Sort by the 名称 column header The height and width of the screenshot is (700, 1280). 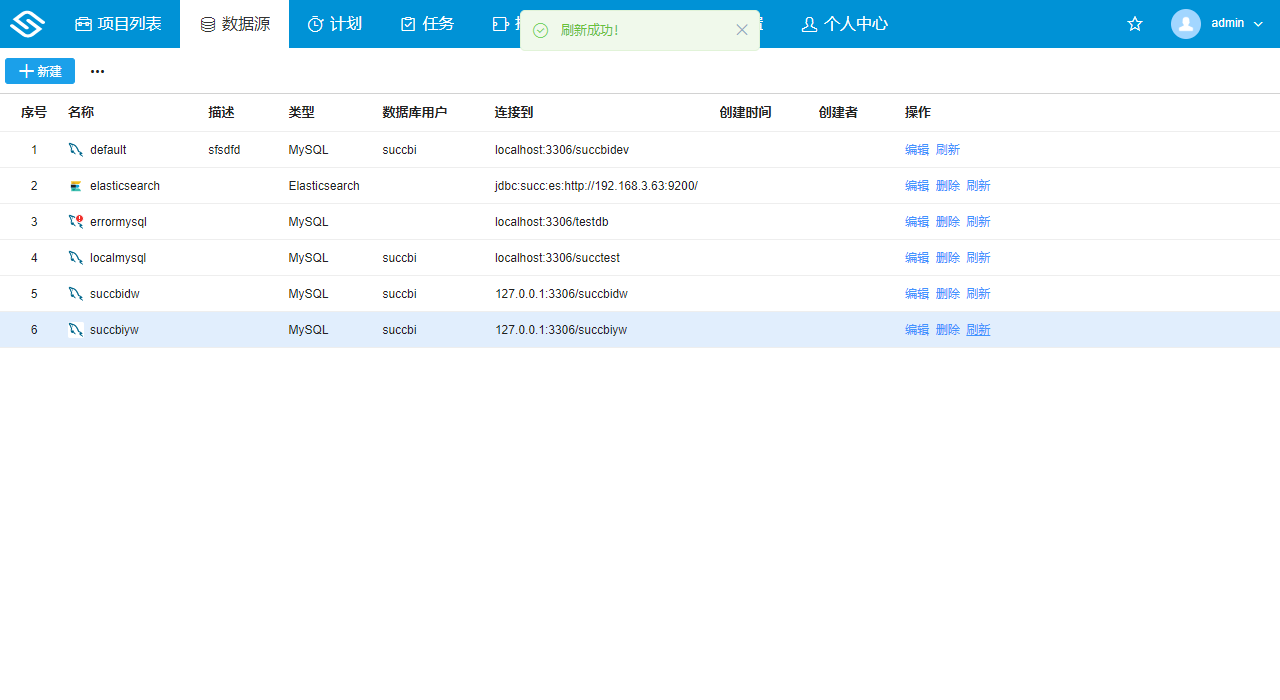(81, 112)
